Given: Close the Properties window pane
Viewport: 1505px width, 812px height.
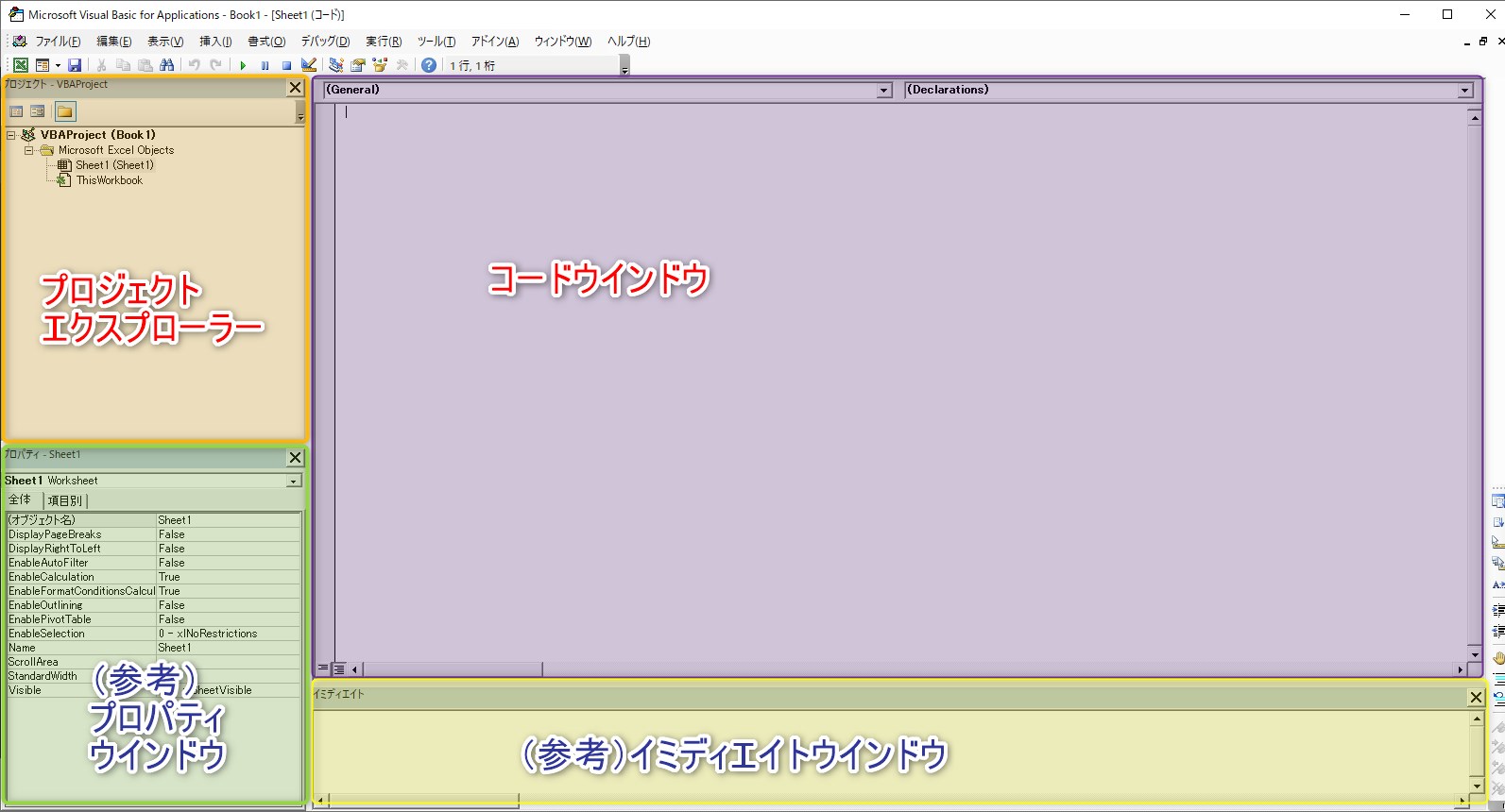Looking at the screenshot, I should tap(295, 457).
